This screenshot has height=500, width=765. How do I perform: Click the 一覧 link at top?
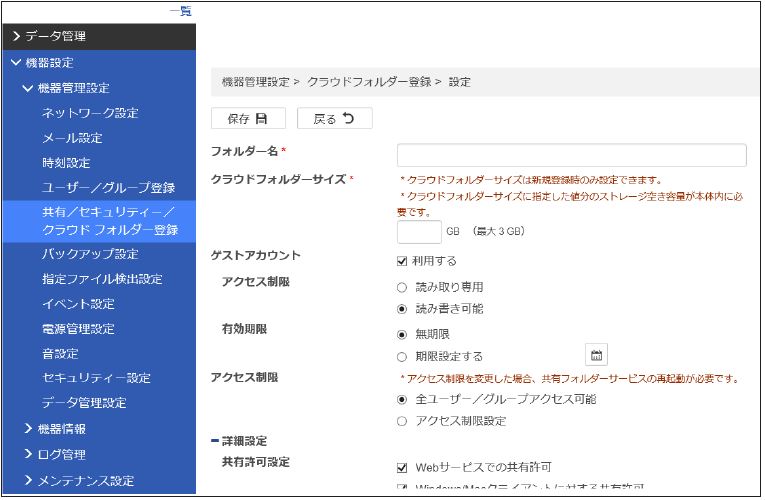coord(181,11)
